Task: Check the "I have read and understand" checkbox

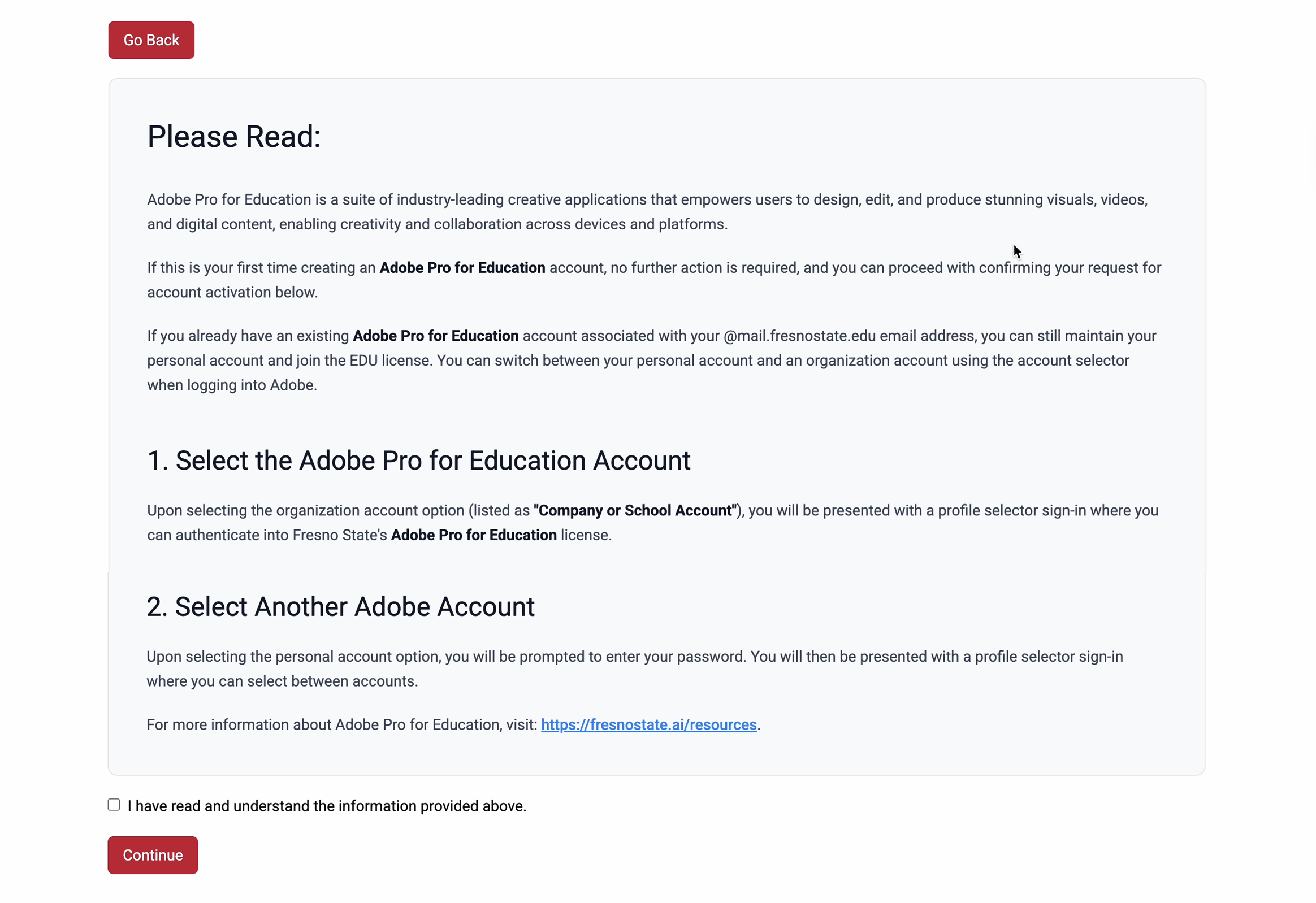Action: (114, 805)
